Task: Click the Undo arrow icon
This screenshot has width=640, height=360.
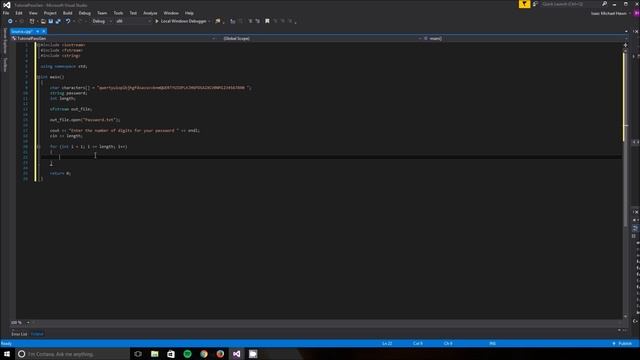Action: coord(68,21)
